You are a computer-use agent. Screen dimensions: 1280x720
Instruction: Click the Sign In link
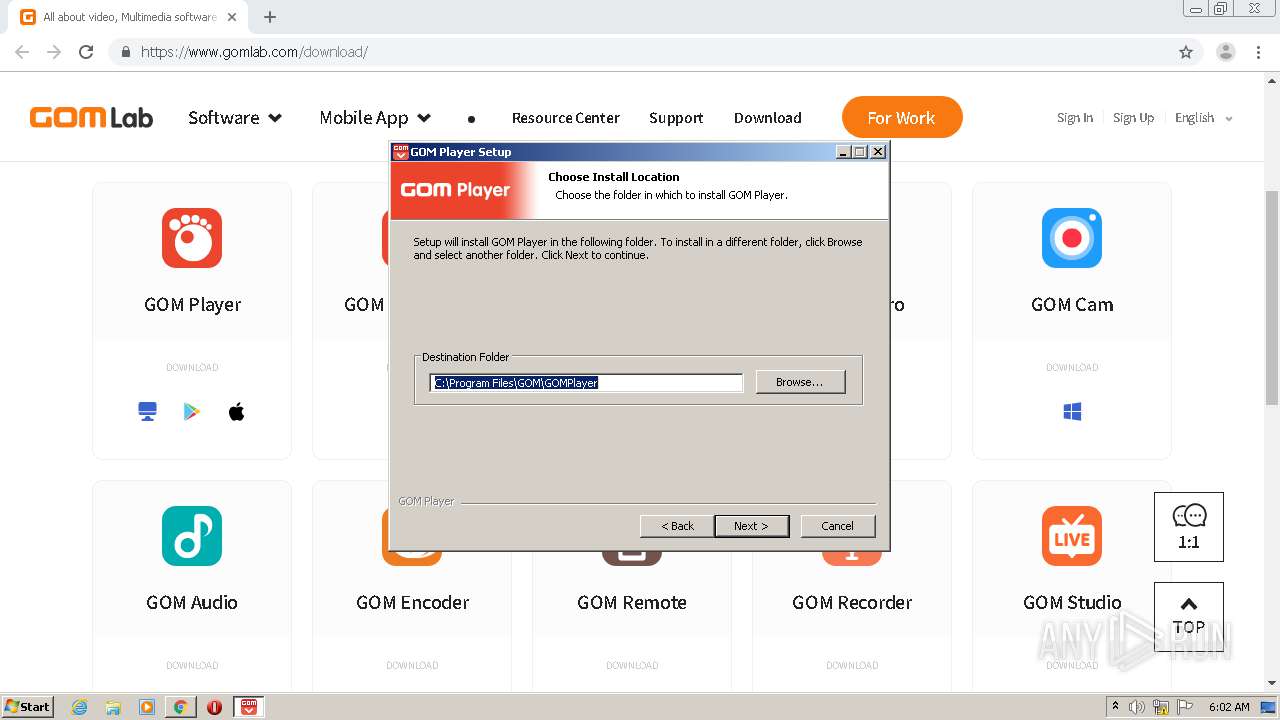[1075, 118]
